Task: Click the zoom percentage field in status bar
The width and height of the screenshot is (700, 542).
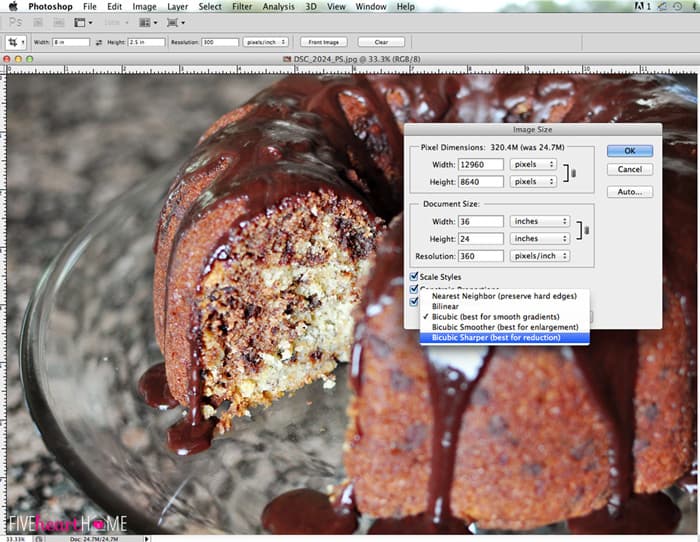Action: click(16, 539)
